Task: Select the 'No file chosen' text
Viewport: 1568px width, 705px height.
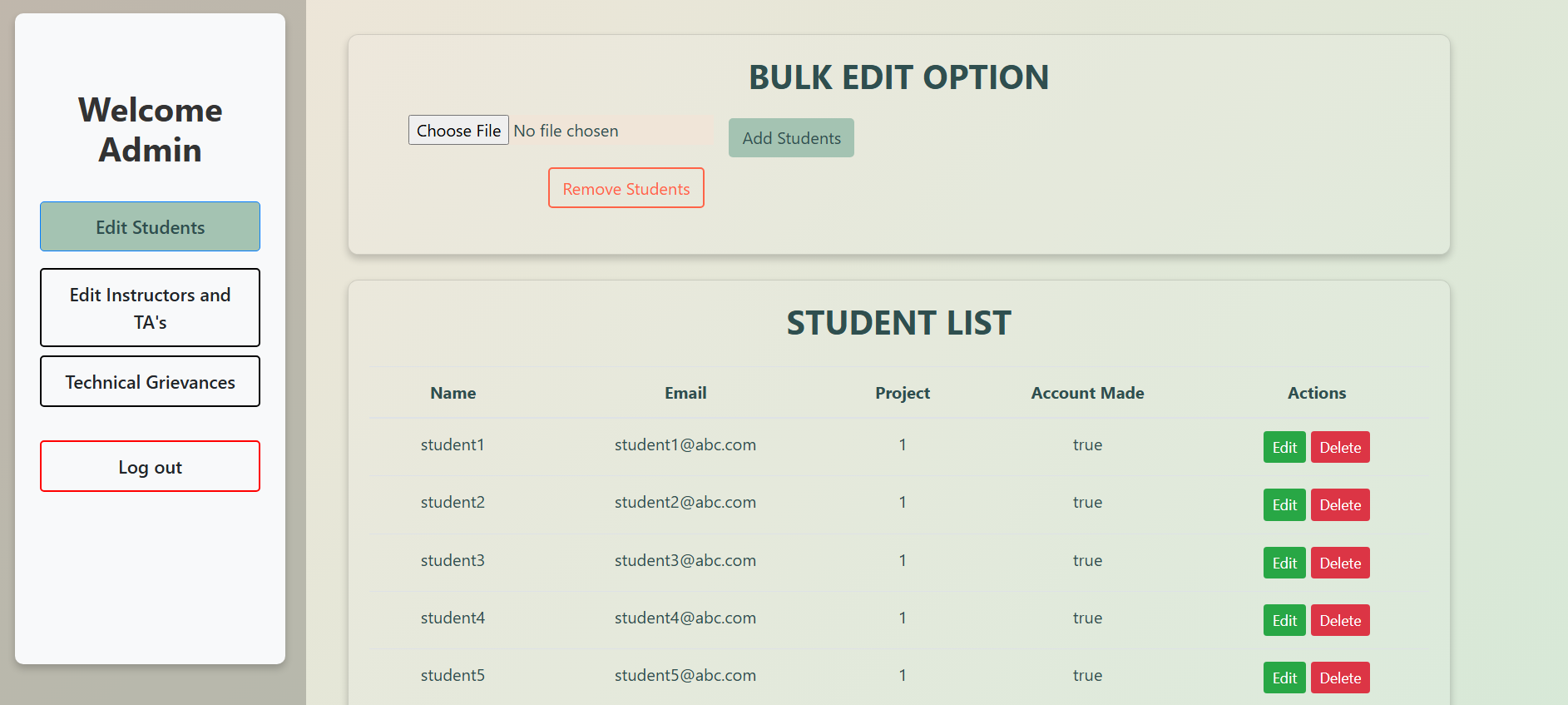Action: [x=566, y=131]
